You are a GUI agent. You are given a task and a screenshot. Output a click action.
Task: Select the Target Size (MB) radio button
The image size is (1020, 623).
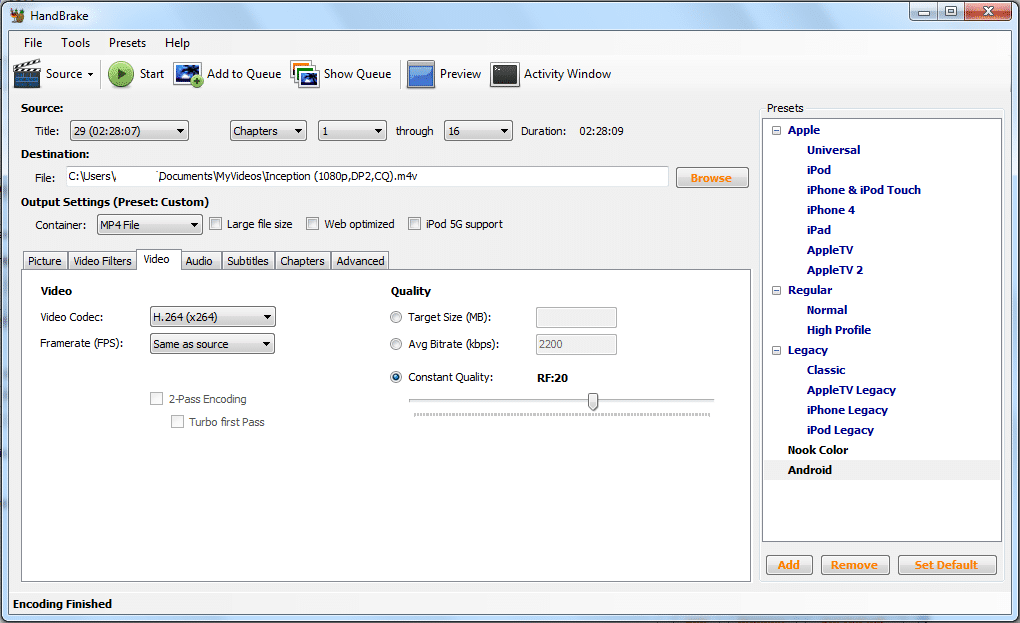coord(396,317)
